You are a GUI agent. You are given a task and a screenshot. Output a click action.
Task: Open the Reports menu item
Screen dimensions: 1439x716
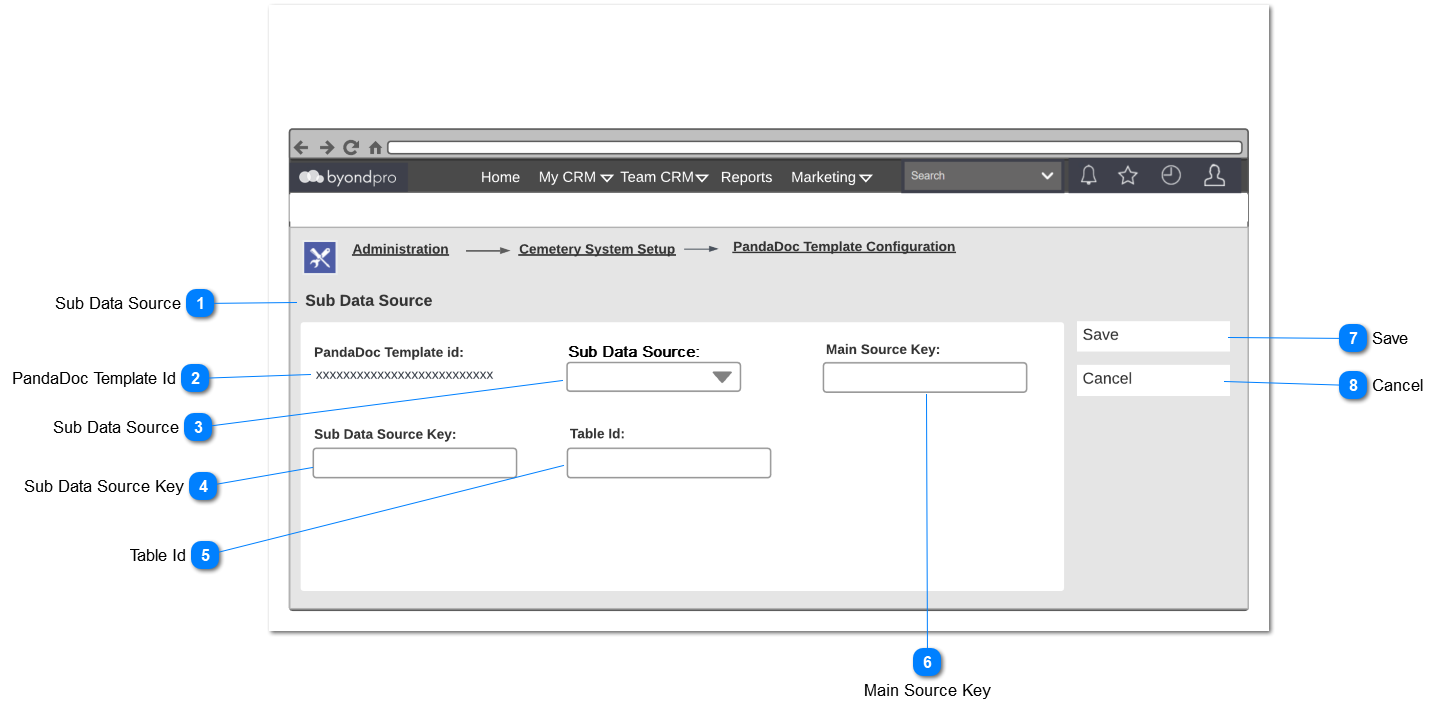(x=746, y=177)
